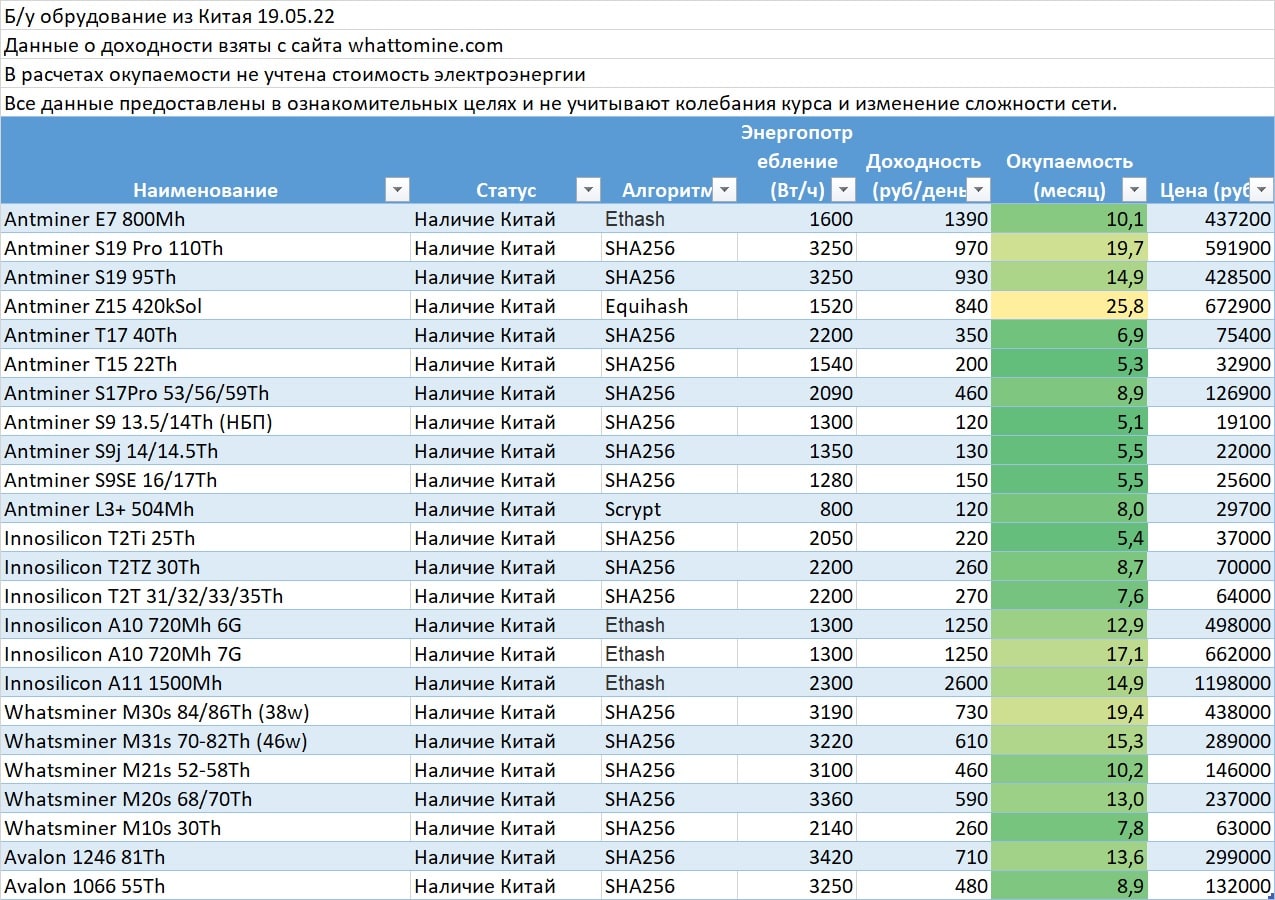Select cell 'Avalon 1246 81Th'
This screenshot has height=900, width=1275.
[x=205, y=857]
